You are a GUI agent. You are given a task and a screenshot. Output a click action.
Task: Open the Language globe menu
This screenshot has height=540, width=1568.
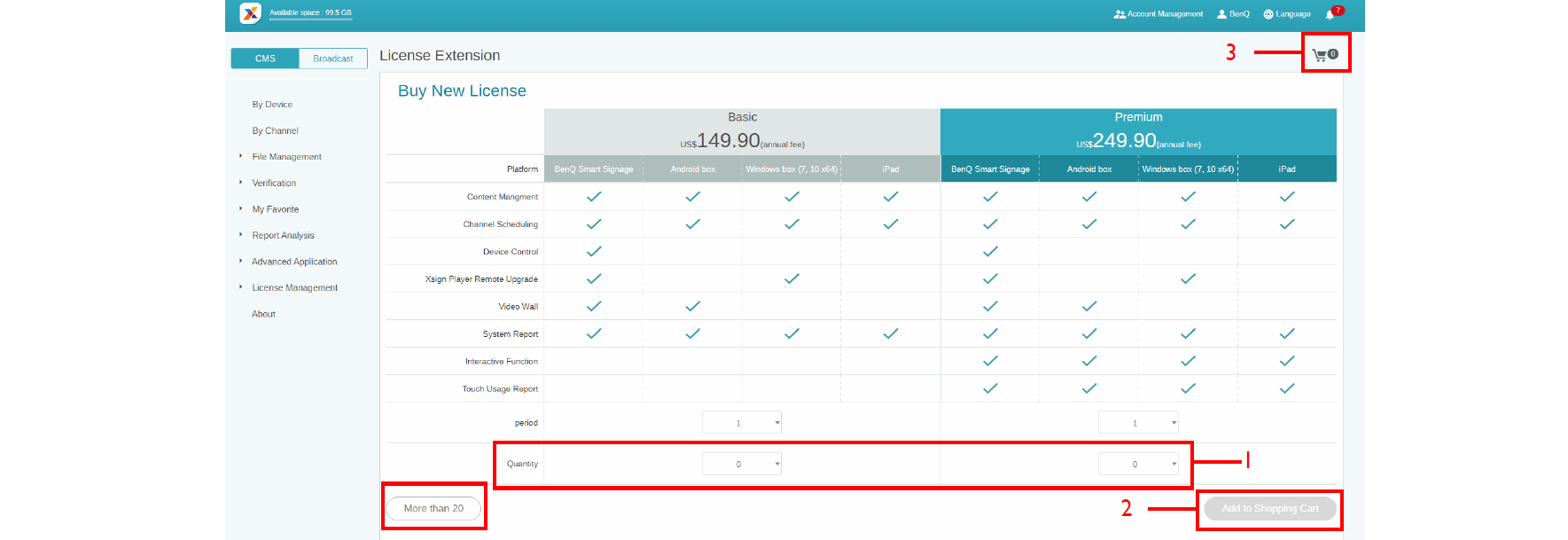pos(1287,14)
